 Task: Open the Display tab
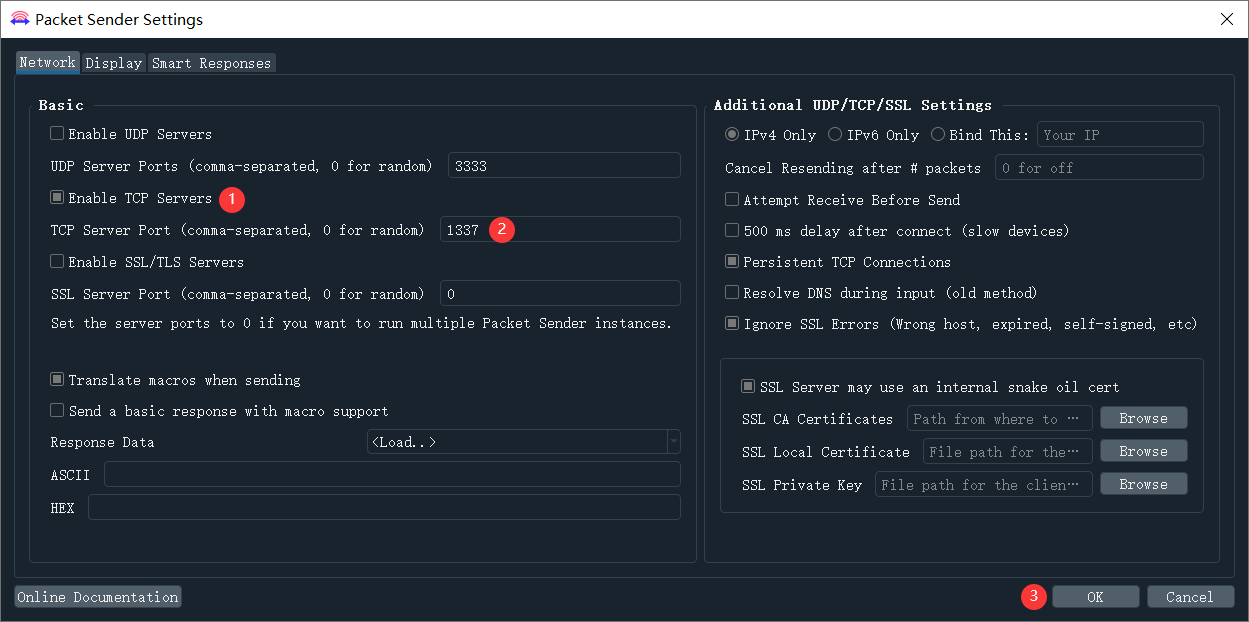114,63
